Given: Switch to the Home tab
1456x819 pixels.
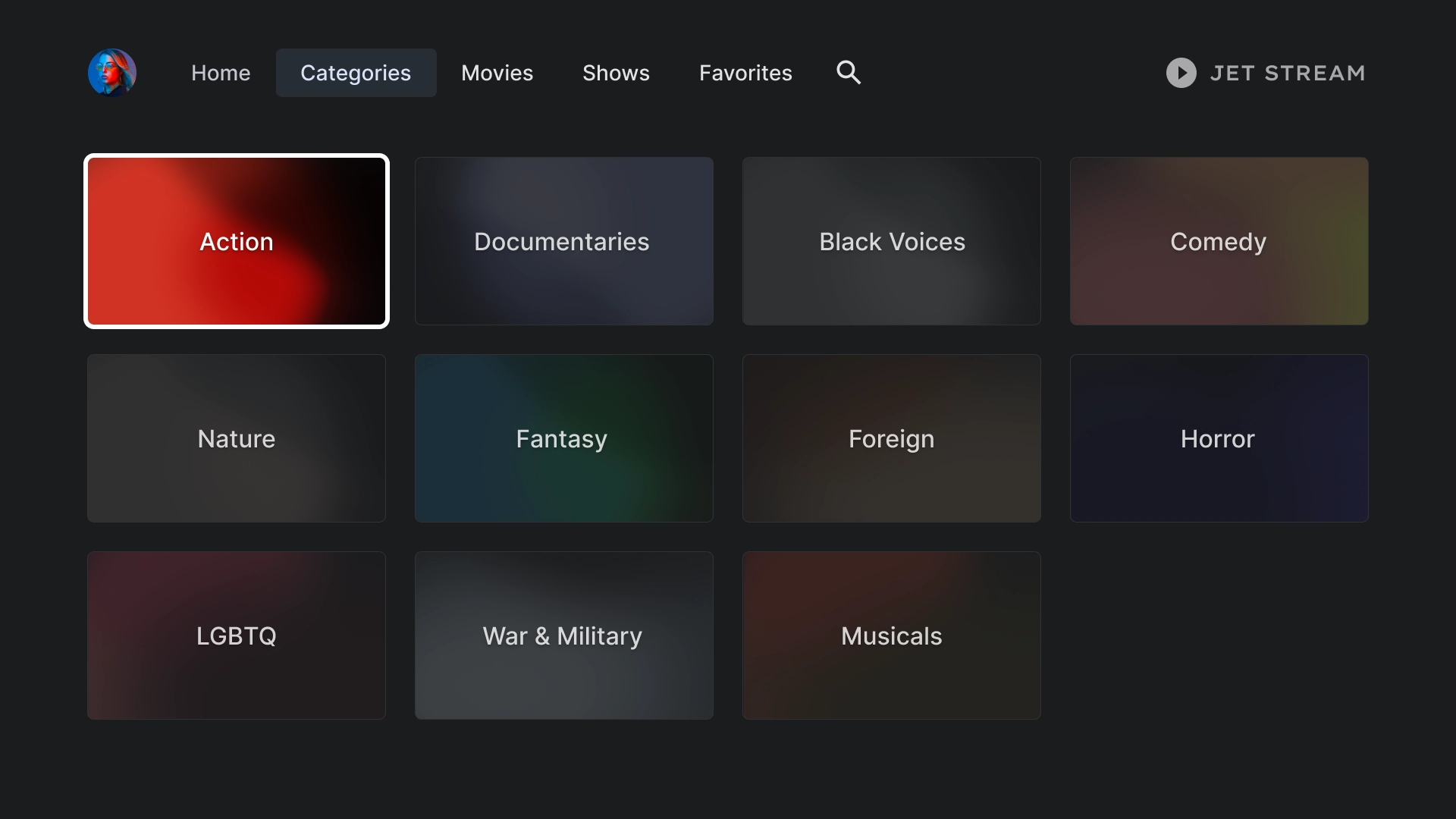Looking at the screenshot, I should 221,72.
